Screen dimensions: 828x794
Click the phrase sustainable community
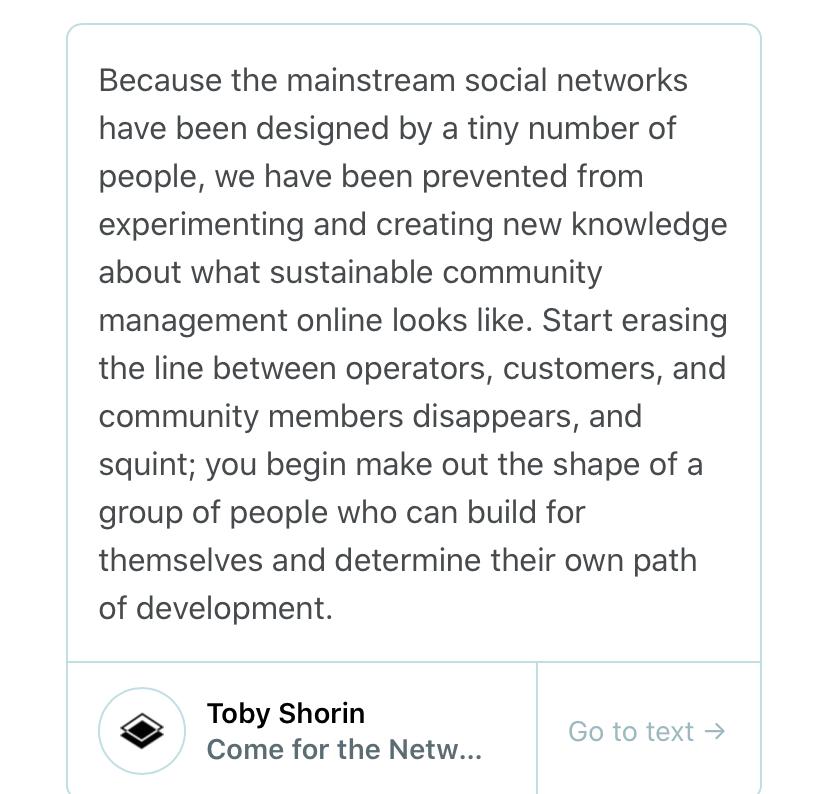[x=436, y=272]
